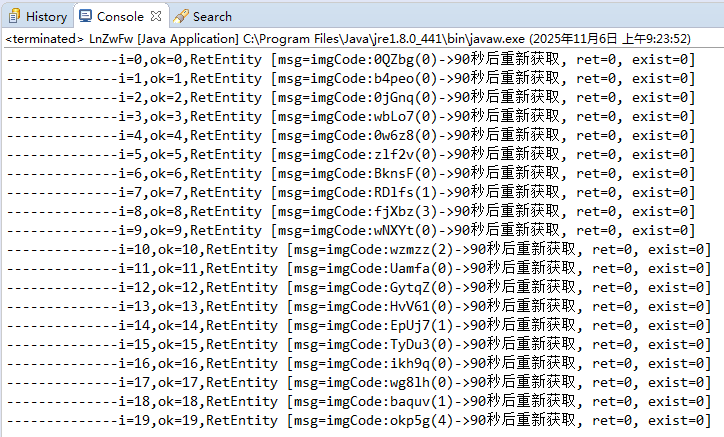The width and height of the screenshot is (724, 437).
Task: Click console line containing imgCode:wg8lh
Action: pos(359,382)
